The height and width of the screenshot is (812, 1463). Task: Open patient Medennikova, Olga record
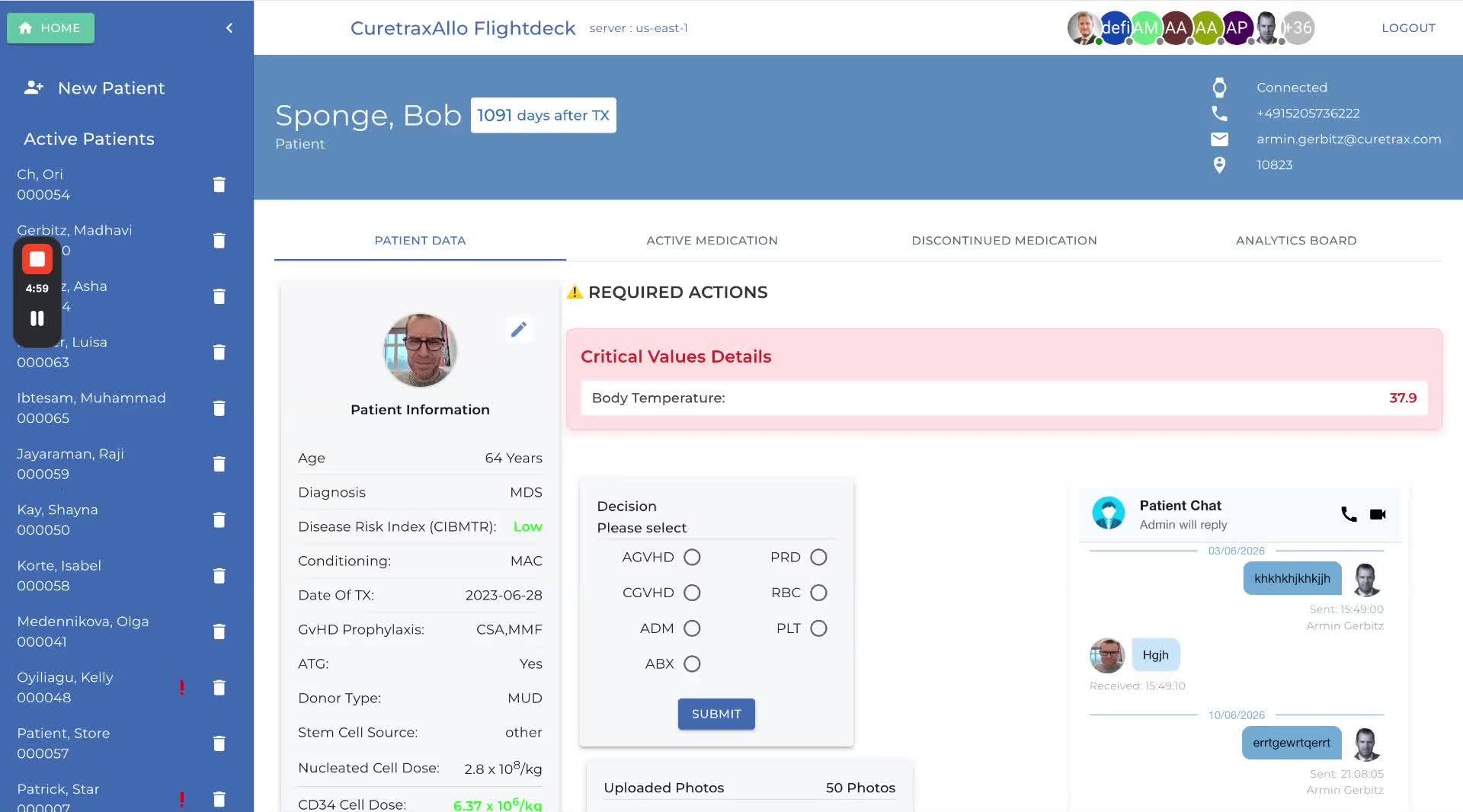83,631
